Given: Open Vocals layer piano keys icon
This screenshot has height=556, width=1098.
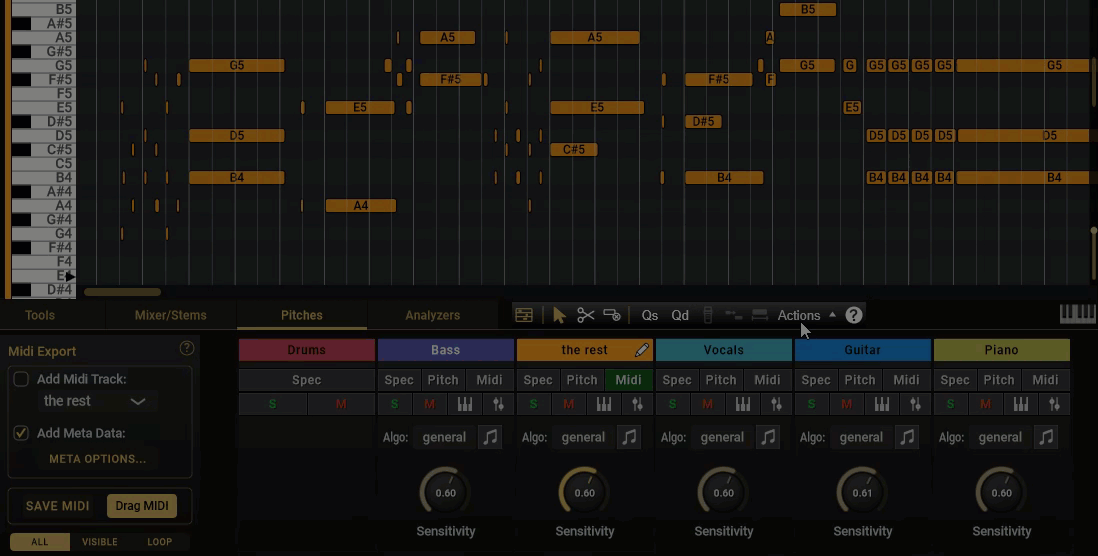Looking at the screenshot, I should point(742,404).
